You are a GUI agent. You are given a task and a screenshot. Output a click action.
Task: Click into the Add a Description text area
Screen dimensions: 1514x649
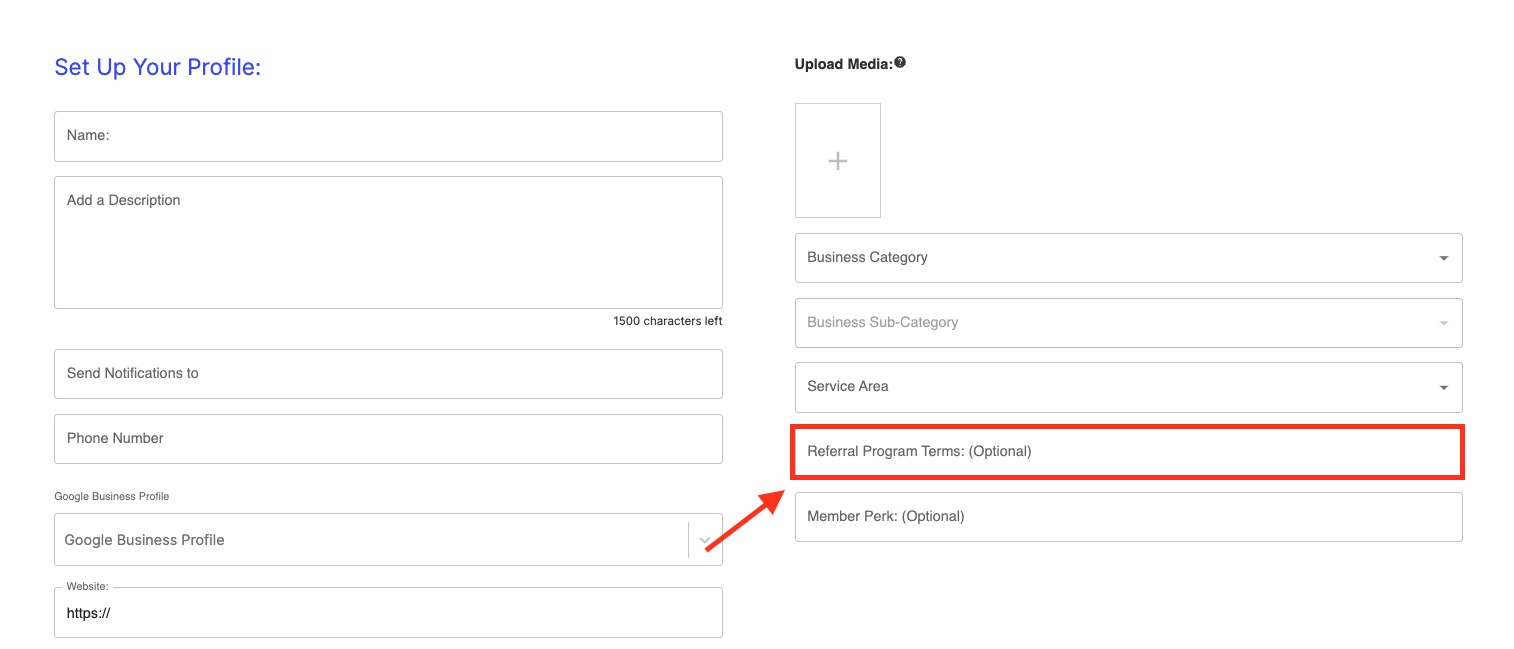coord(388,243)
